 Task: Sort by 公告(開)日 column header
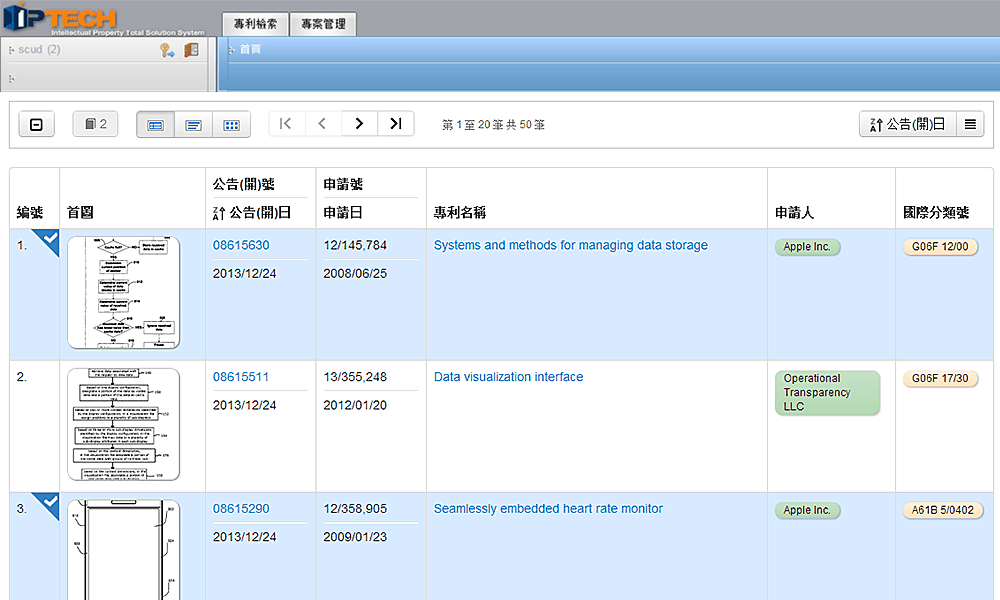(x=253, y=213)
